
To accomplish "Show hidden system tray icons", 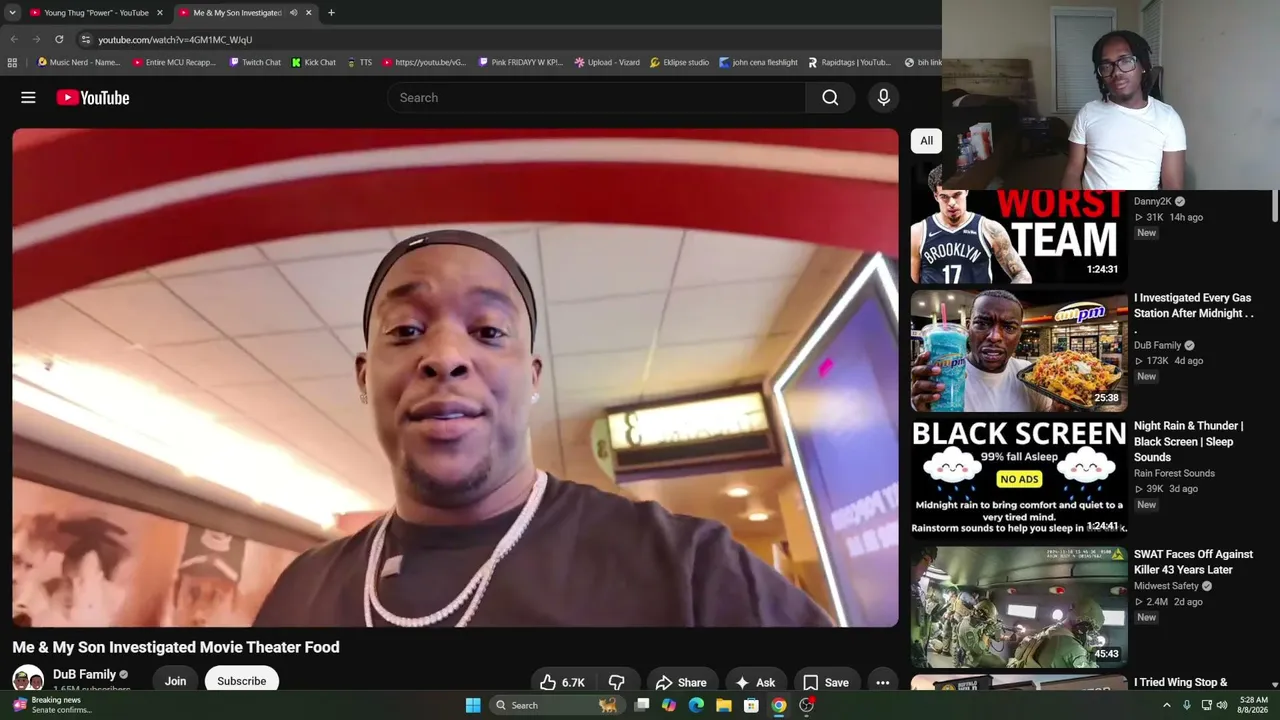I will (1166, 705).
